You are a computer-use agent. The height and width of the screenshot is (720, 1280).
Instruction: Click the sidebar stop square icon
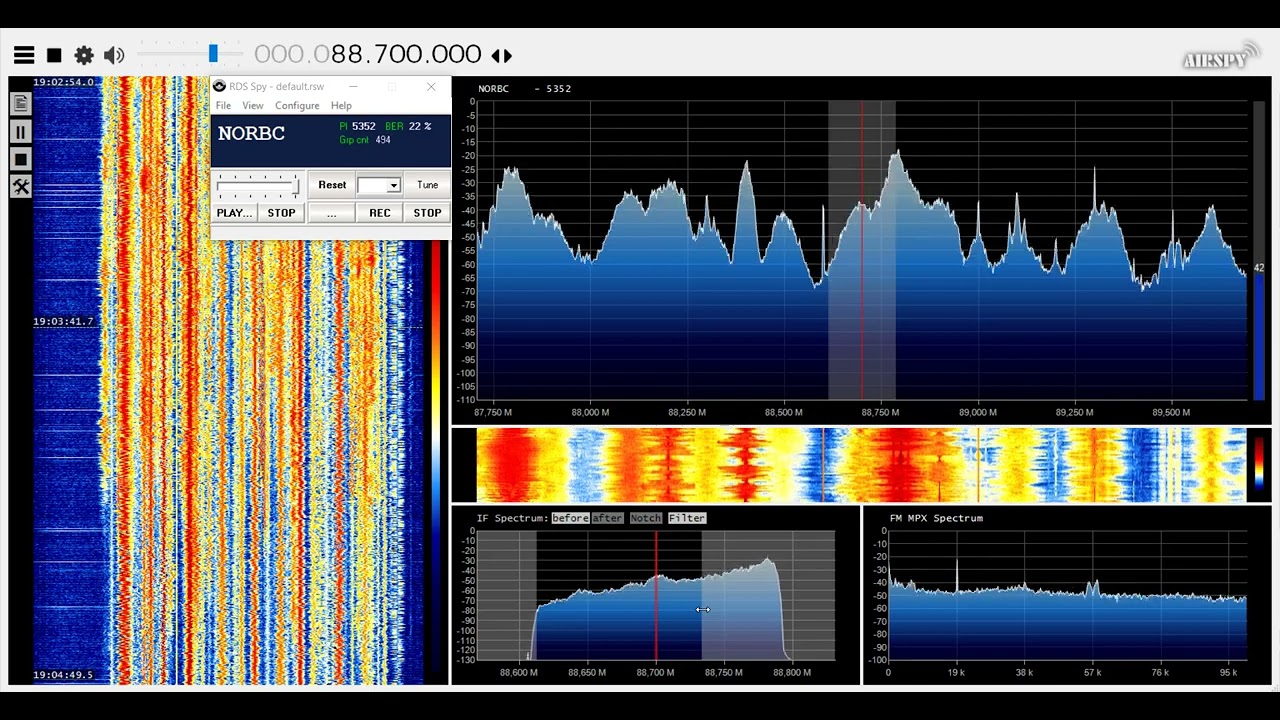pos(20,159)
